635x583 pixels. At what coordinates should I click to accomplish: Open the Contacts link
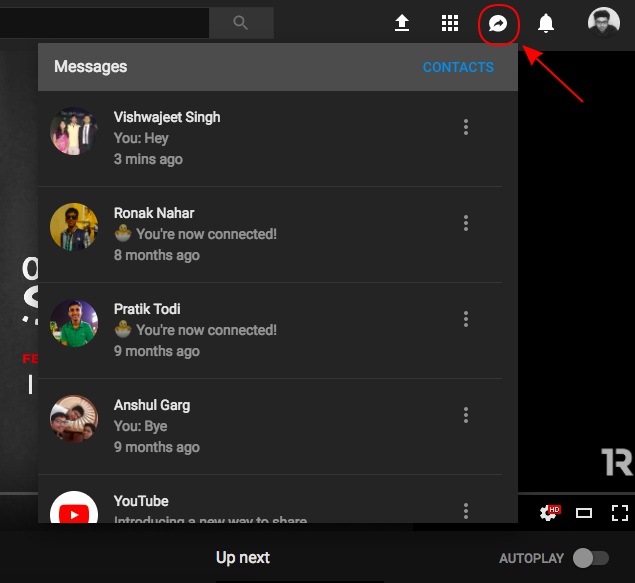point(458,67)
